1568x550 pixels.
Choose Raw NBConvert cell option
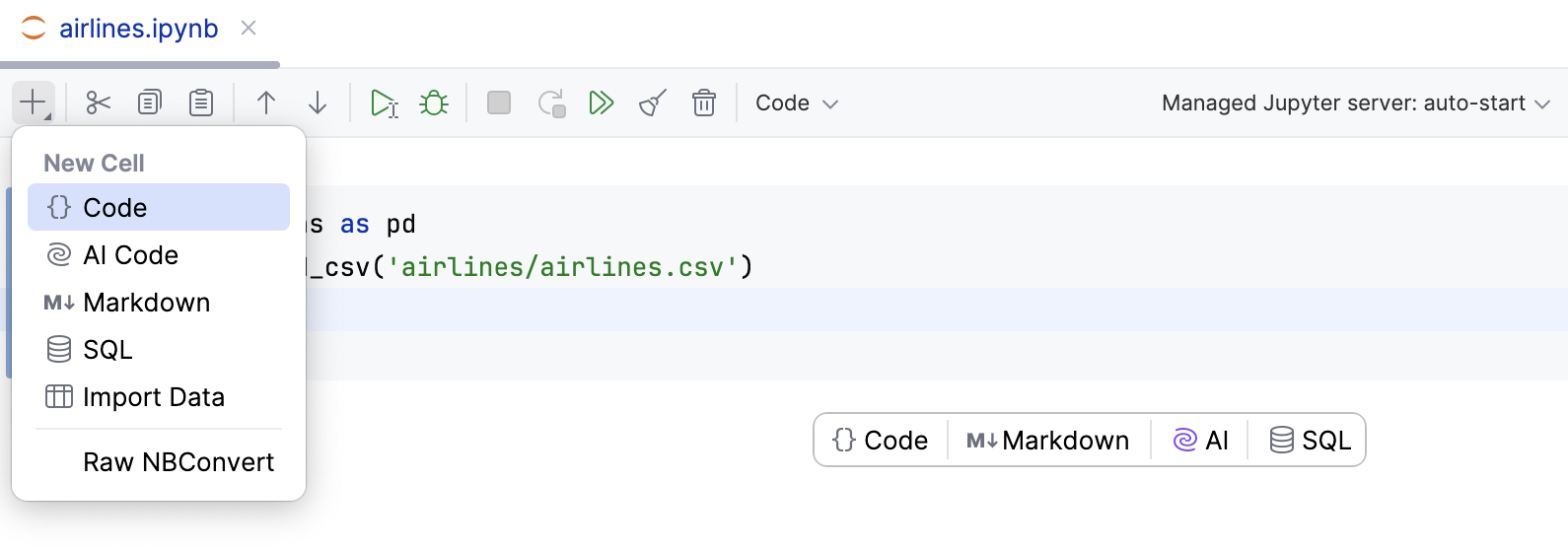(x=178, y=462)
